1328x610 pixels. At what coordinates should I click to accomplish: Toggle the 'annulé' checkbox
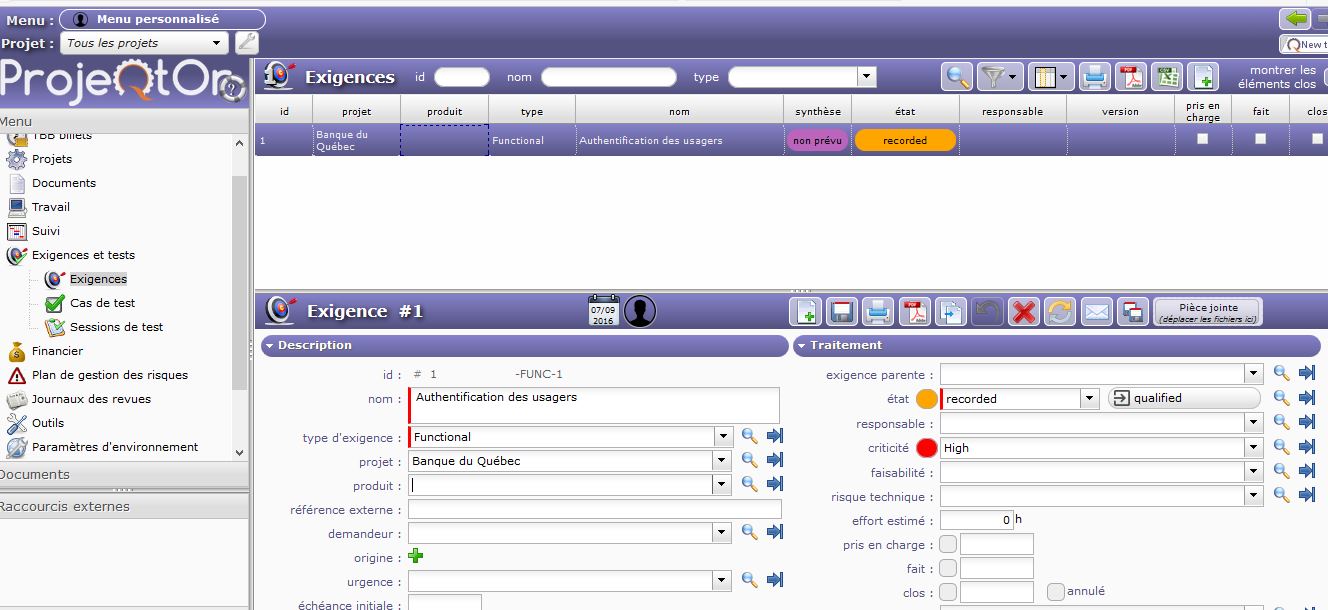click(x=1055, y=592)
